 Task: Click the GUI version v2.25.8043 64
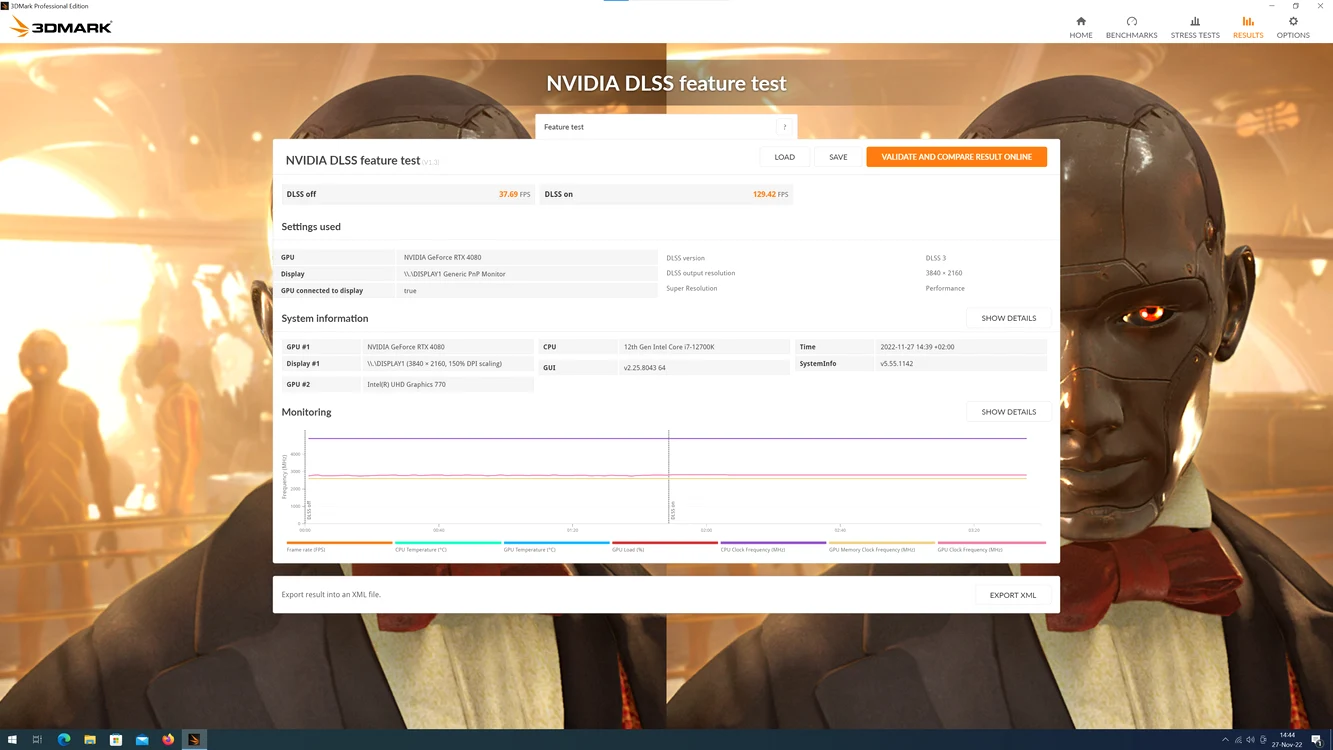645,368
